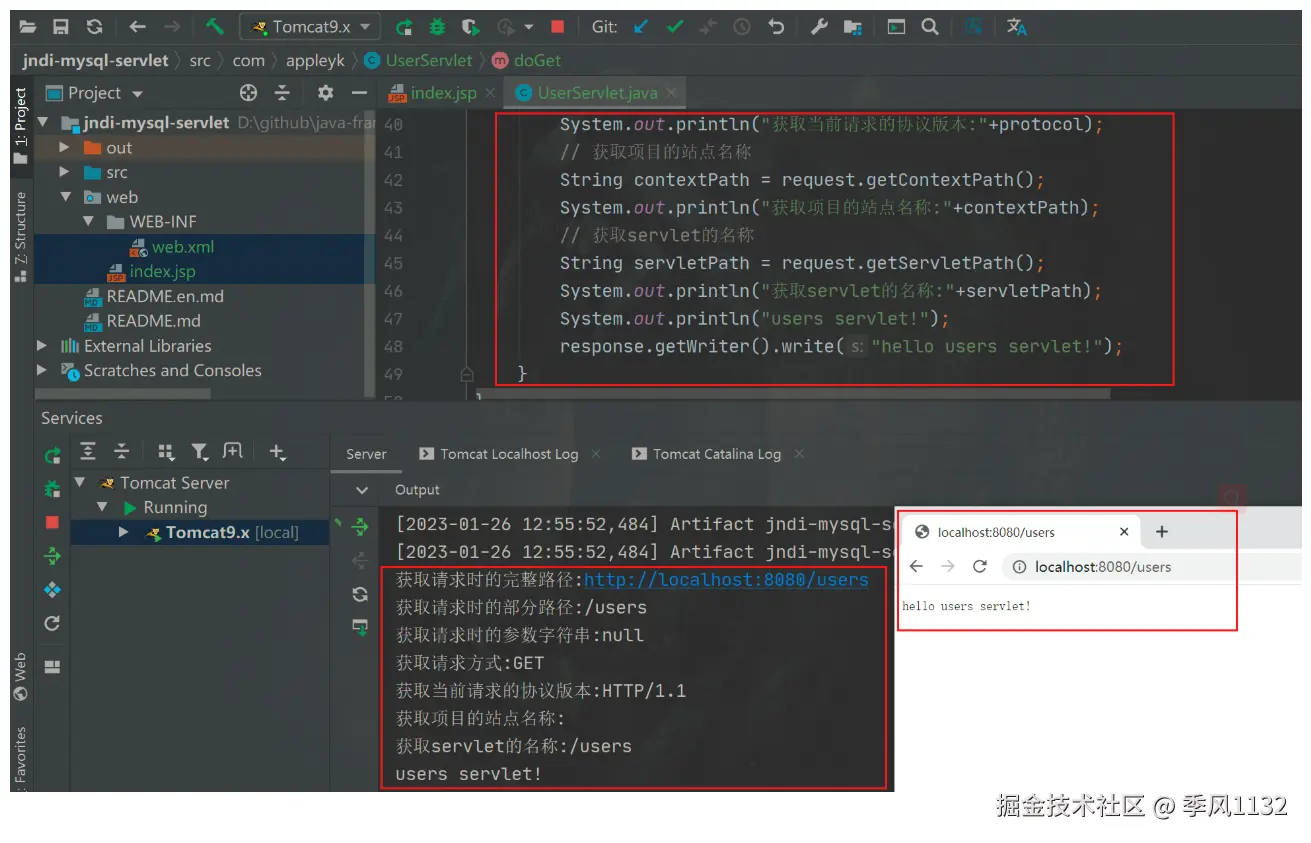Toggle the Z: Structure side tool window
Viewport: 1311px width, 843px height.
21,237
